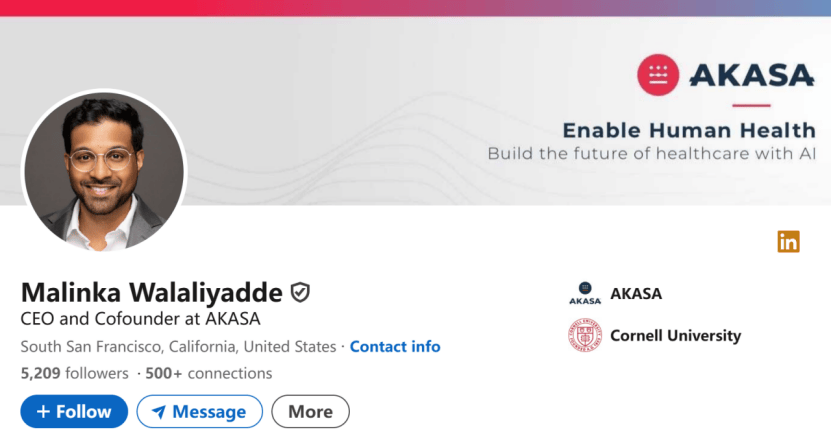Open the circular profile photo
The image size is (832, 448).
(104, 170)
